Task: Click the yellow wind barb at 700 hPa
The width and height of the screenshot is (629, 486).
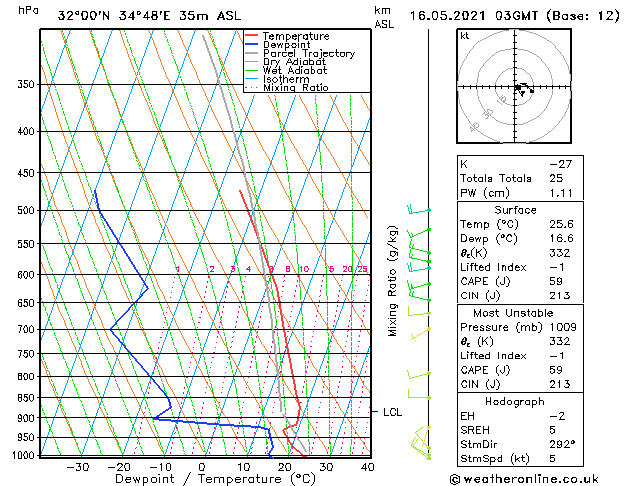Action: pos(420,334)
